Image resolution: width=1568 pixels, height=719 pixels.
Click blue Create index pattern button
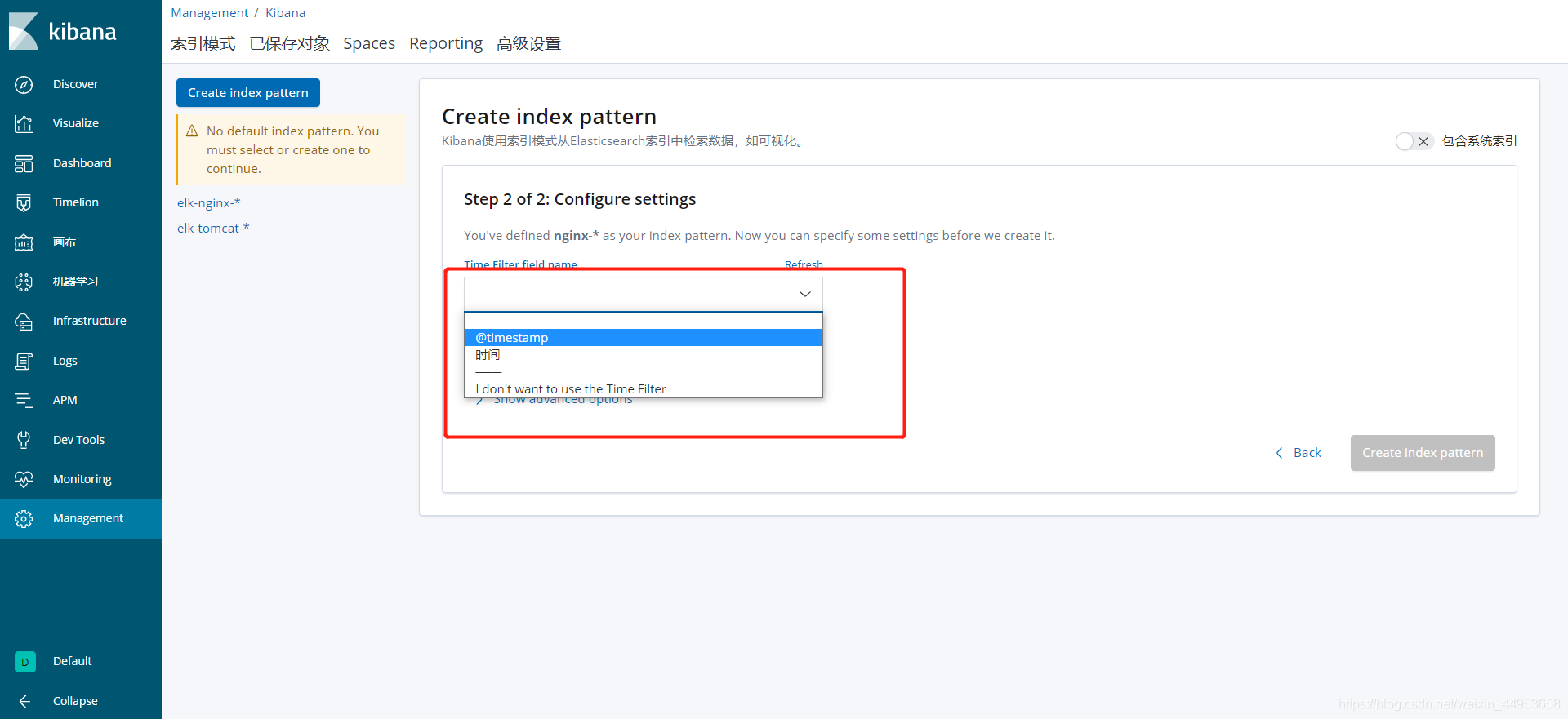click(248, 93)
